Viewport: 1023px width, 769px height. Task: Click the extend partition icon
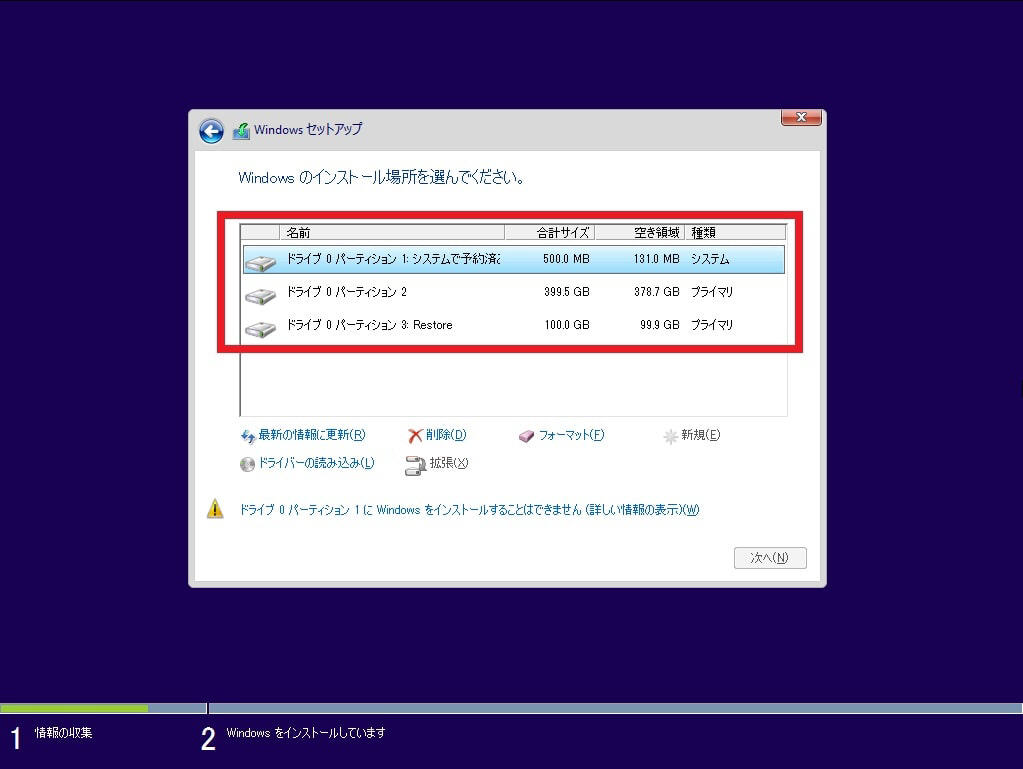pyautogui.click(x=415, y=465)
